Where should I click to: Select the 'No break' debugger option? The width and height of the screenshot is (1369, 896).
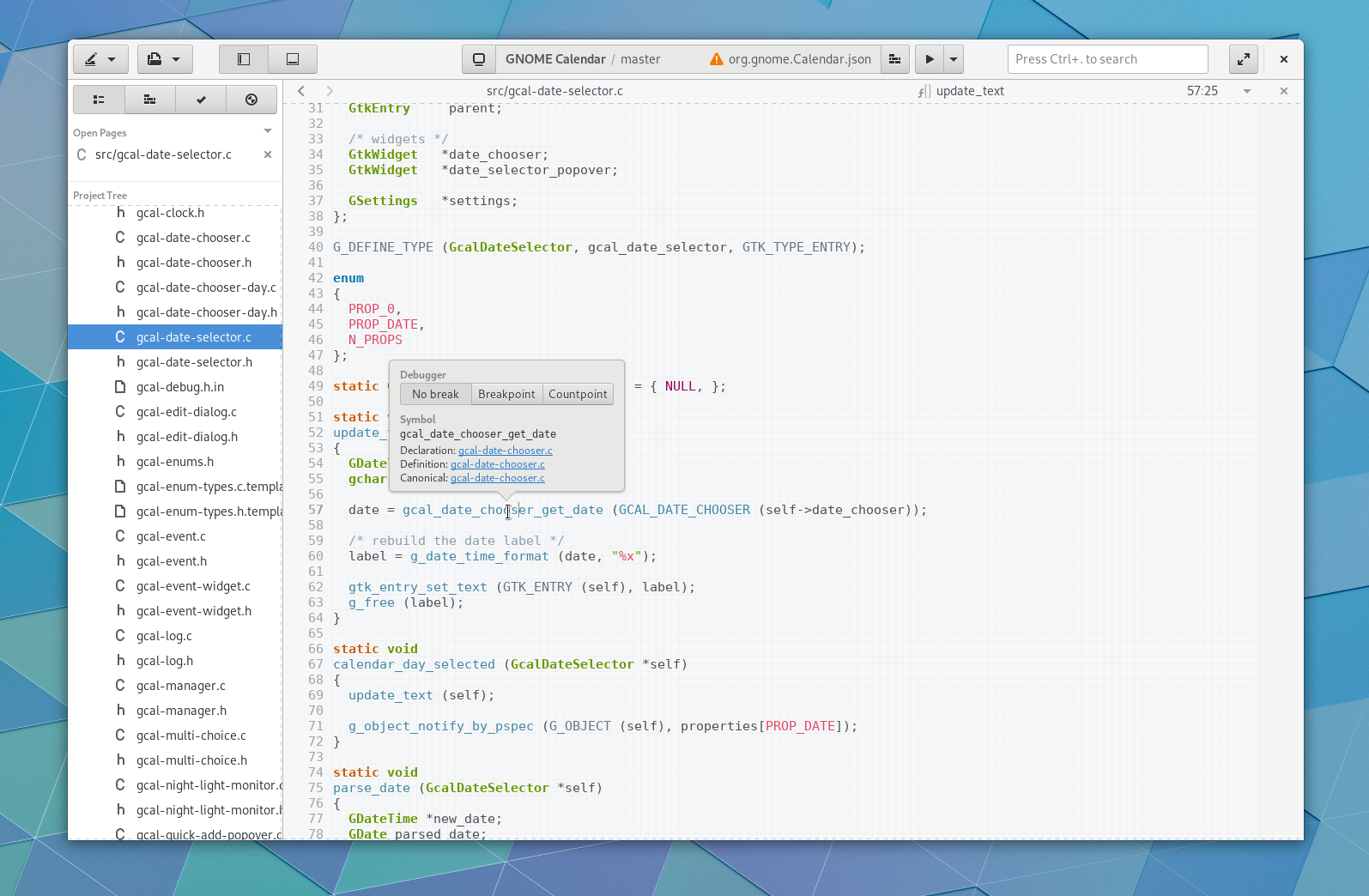click(x=435, y=394)
